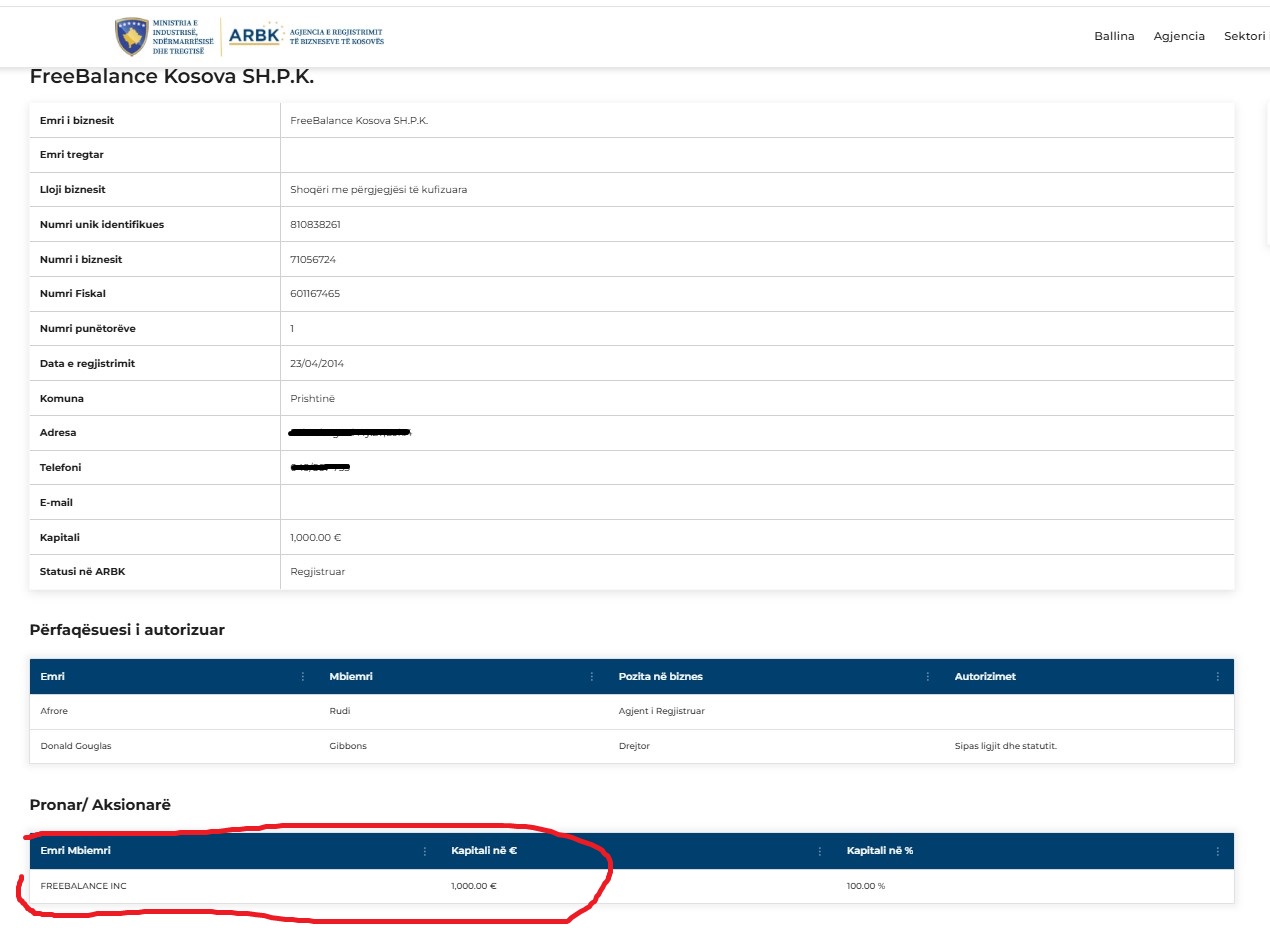This screenshot has height=928, width=1270.
Task: Select the name Donald Gouglas
Action: pyautogui.click(x=74, y=746)
